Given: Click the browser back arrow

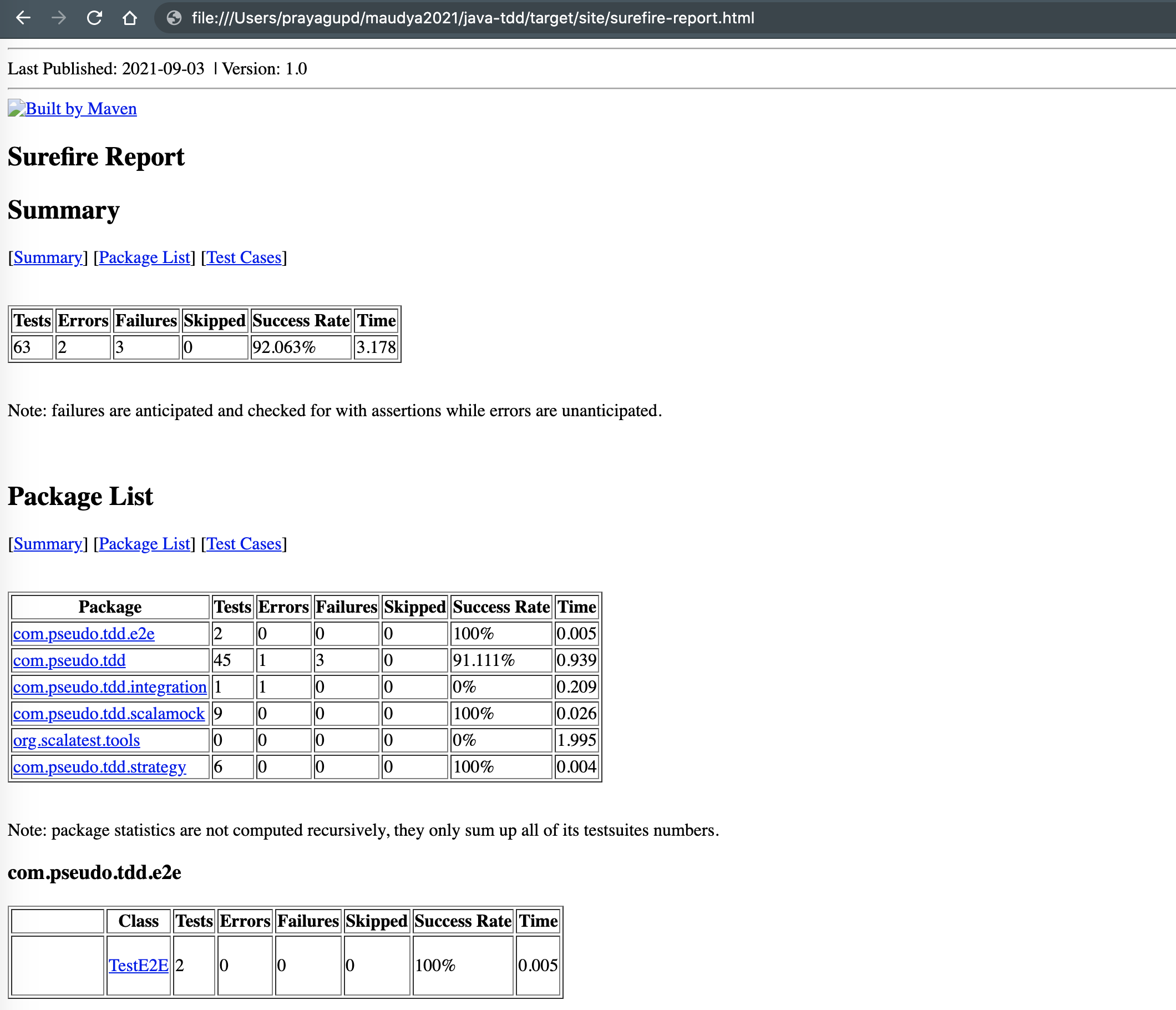Looking at the screenshot, I should tap(23, 18).
